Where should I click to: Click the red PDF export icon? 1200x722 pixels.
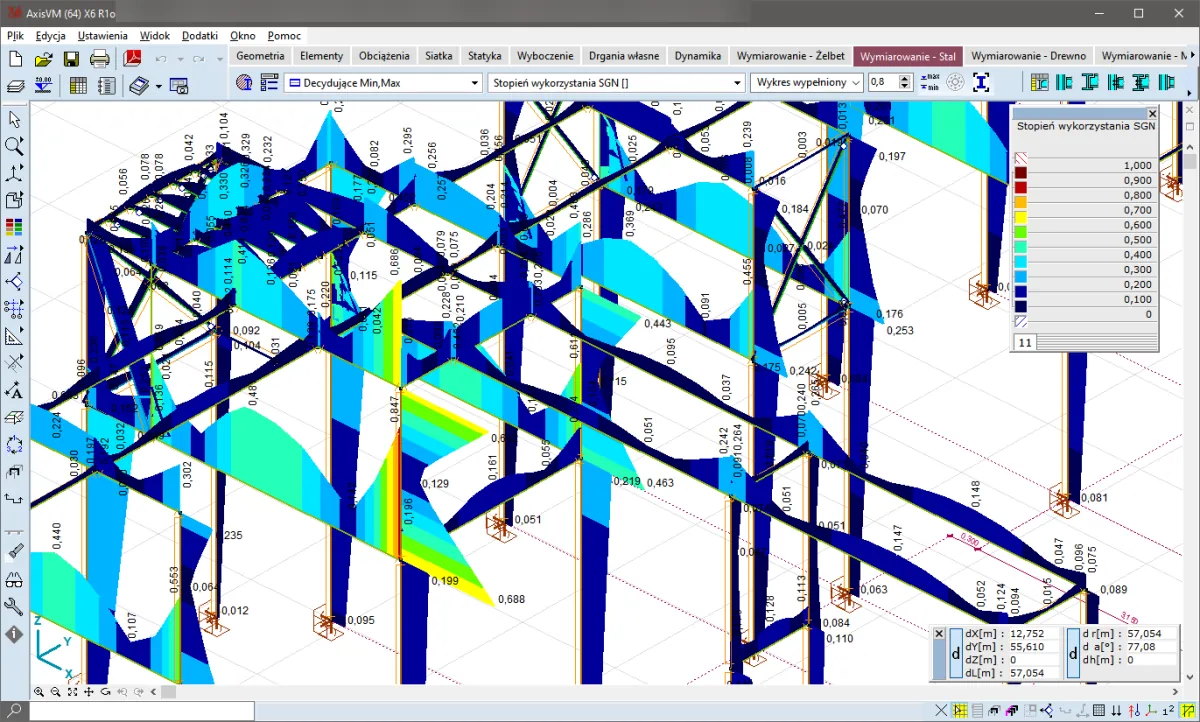tap(132, 59)
